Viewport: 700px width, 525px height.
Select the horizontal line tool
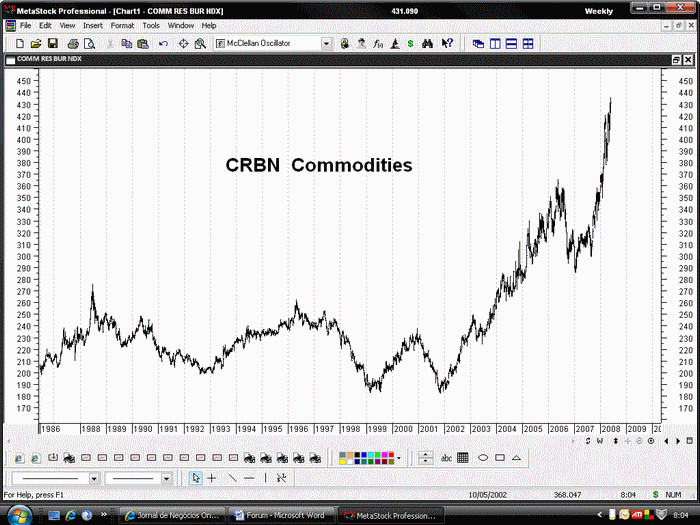click(x=249, y=478)
